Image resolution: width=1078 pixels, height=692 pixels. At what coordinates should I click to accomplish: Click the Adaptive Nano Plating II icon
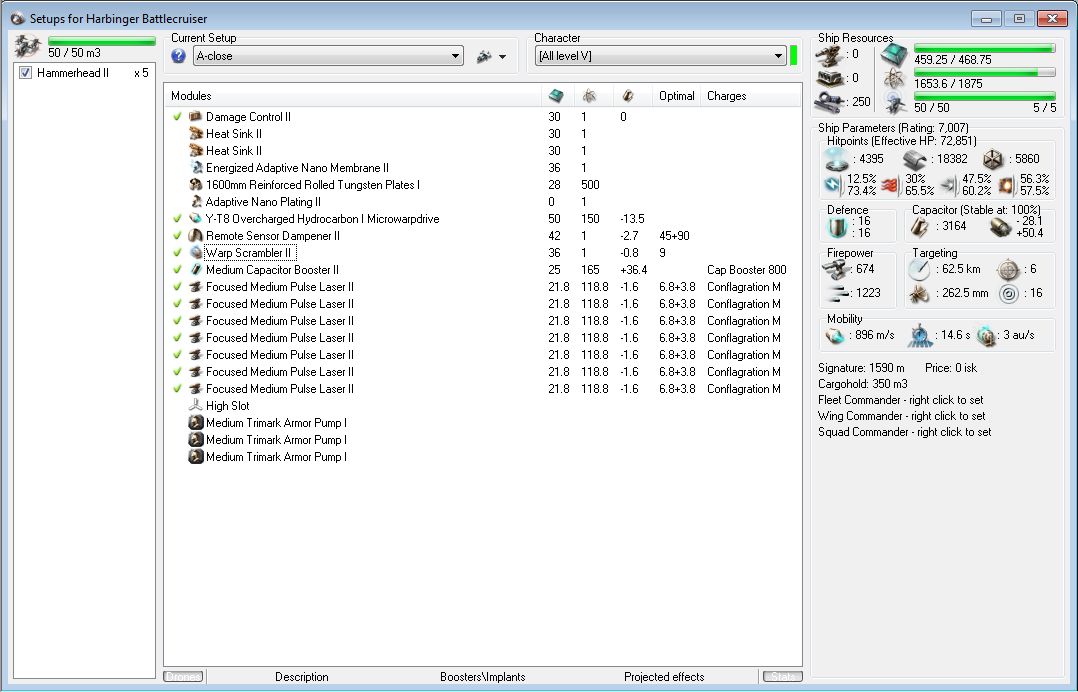tap(195, 202)
